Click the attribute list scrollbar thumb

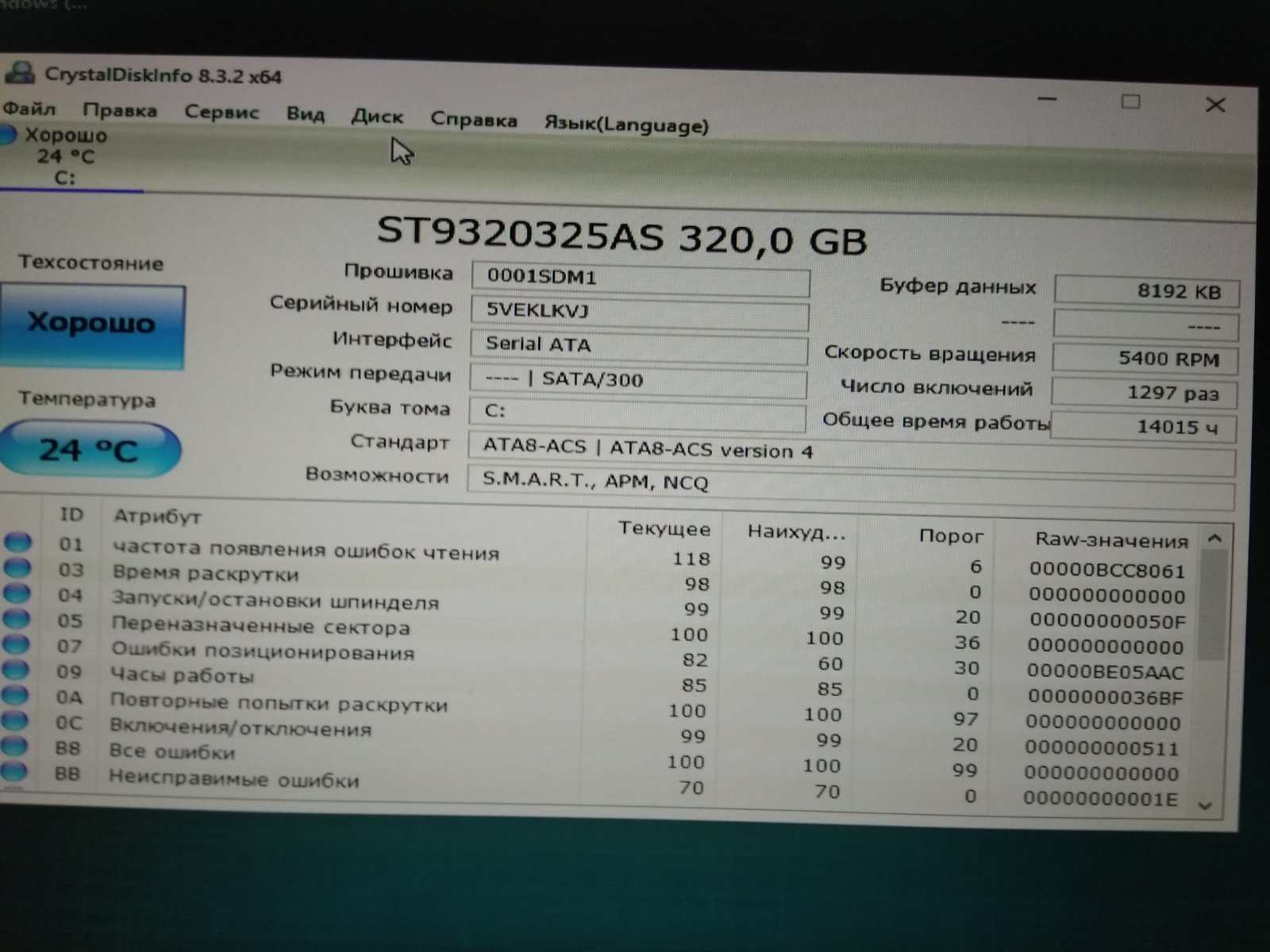[x=1212, y=605]
